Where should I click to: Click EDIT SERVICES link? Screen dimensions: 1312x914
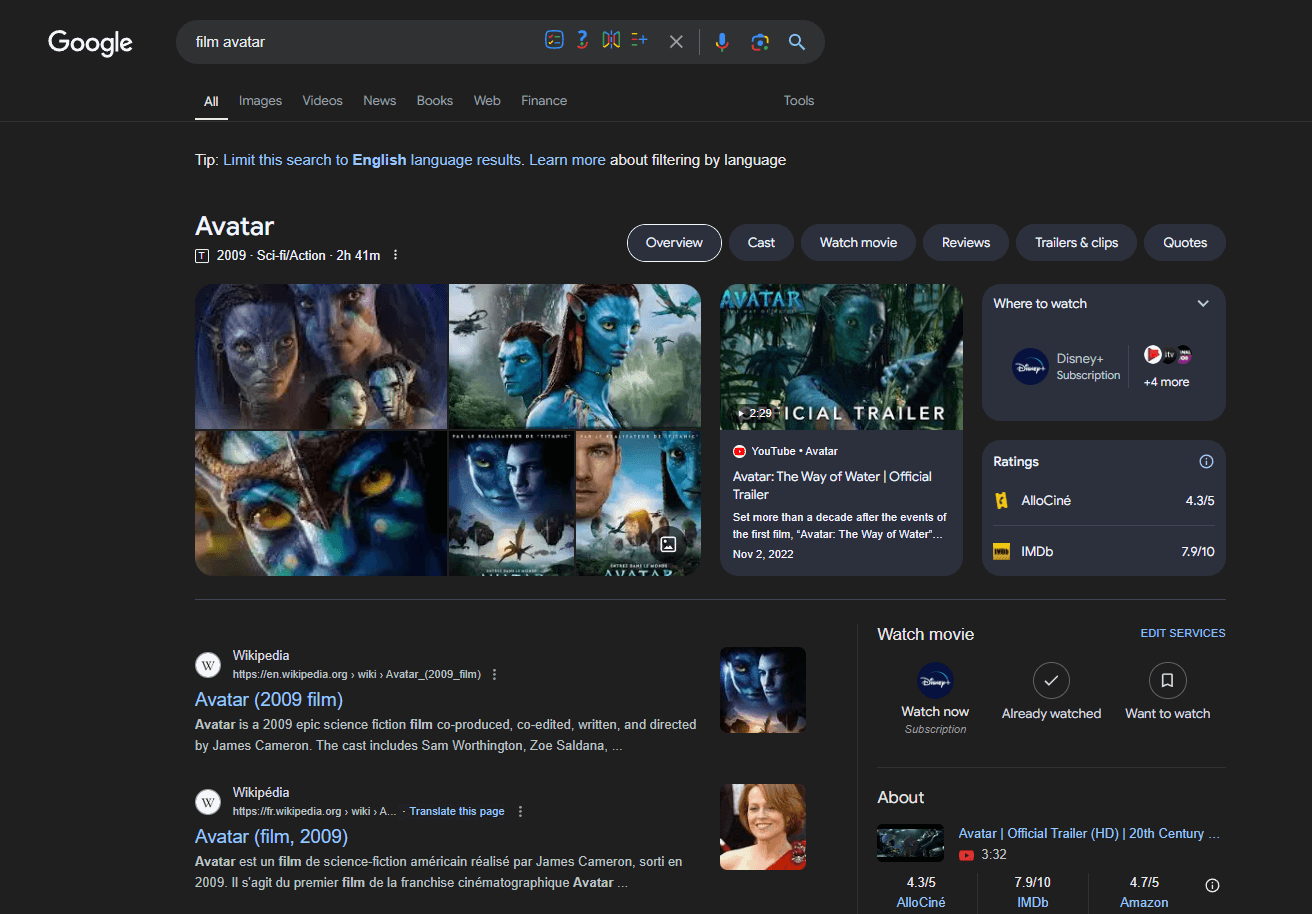pyautogui.click(x=1183, y=633)
